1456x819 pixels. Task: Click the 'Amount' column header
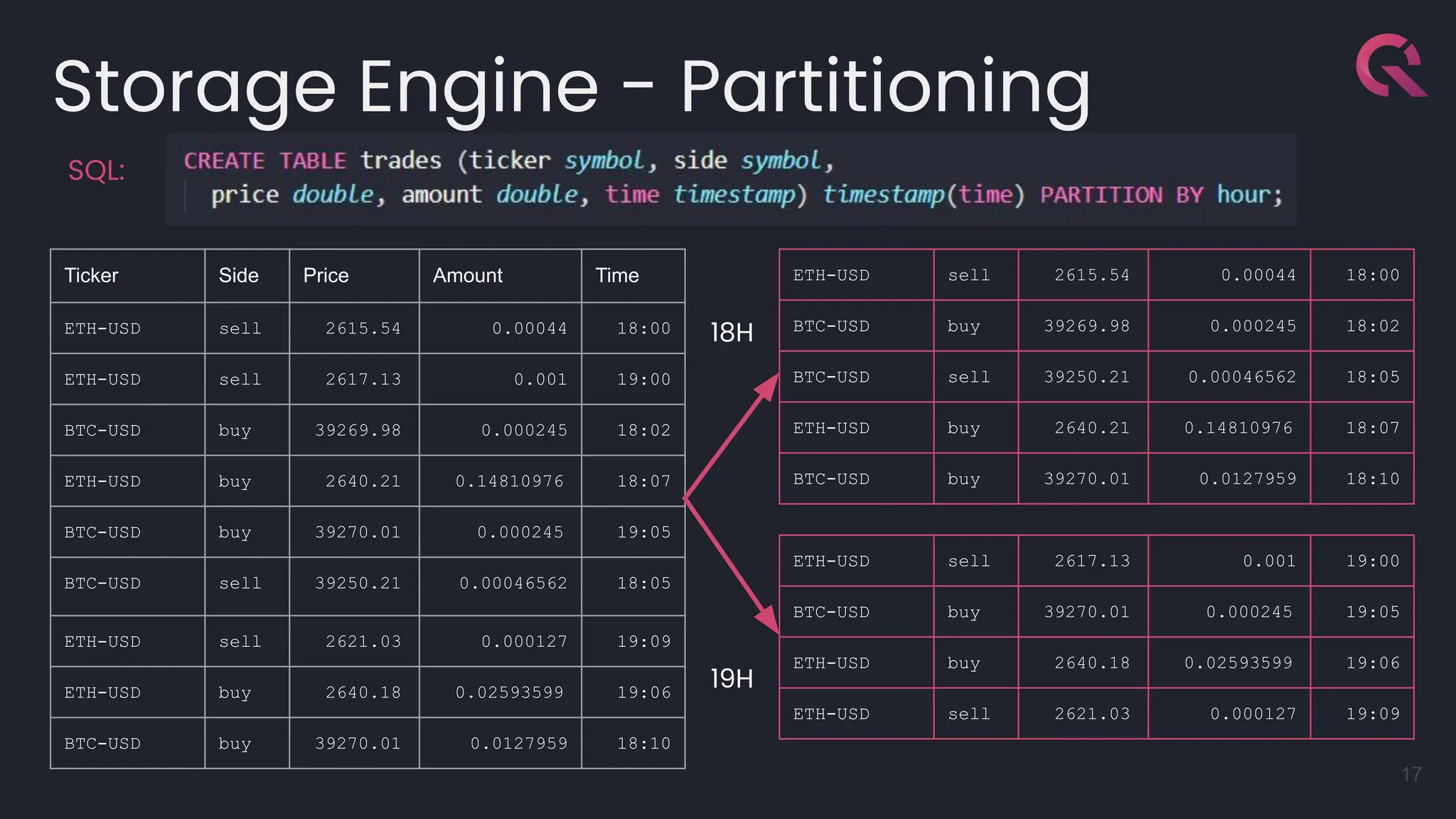point(467,275)
